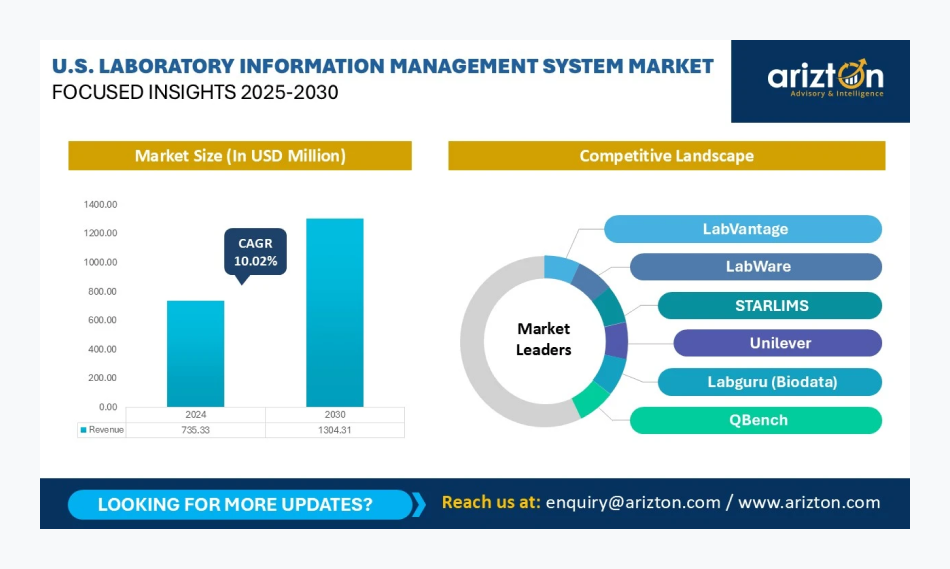Select the Market Size header banner
The width and height of the screenshot is (950, 569).
240,156
